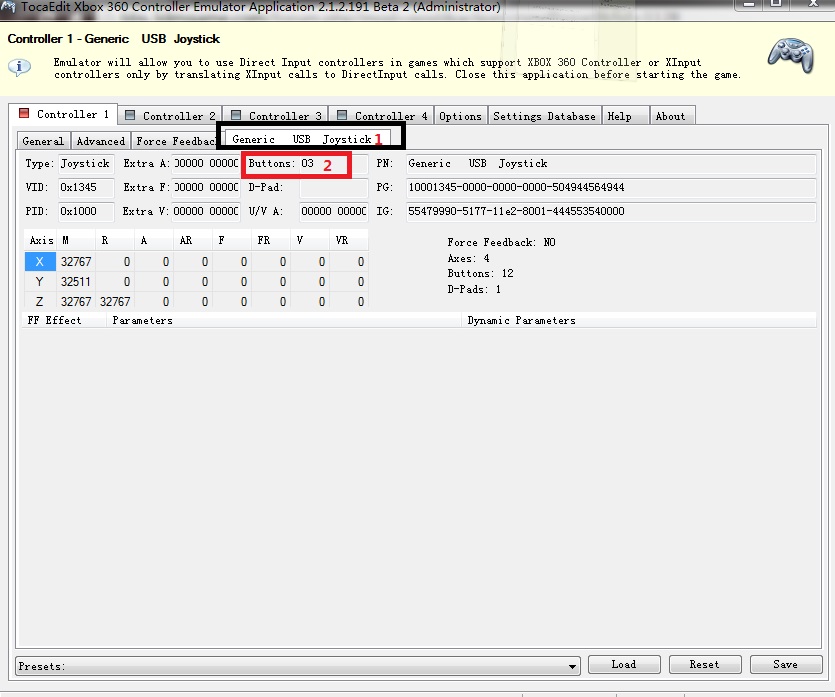
Task: Go to the Options tab
Action: (460, 116)
